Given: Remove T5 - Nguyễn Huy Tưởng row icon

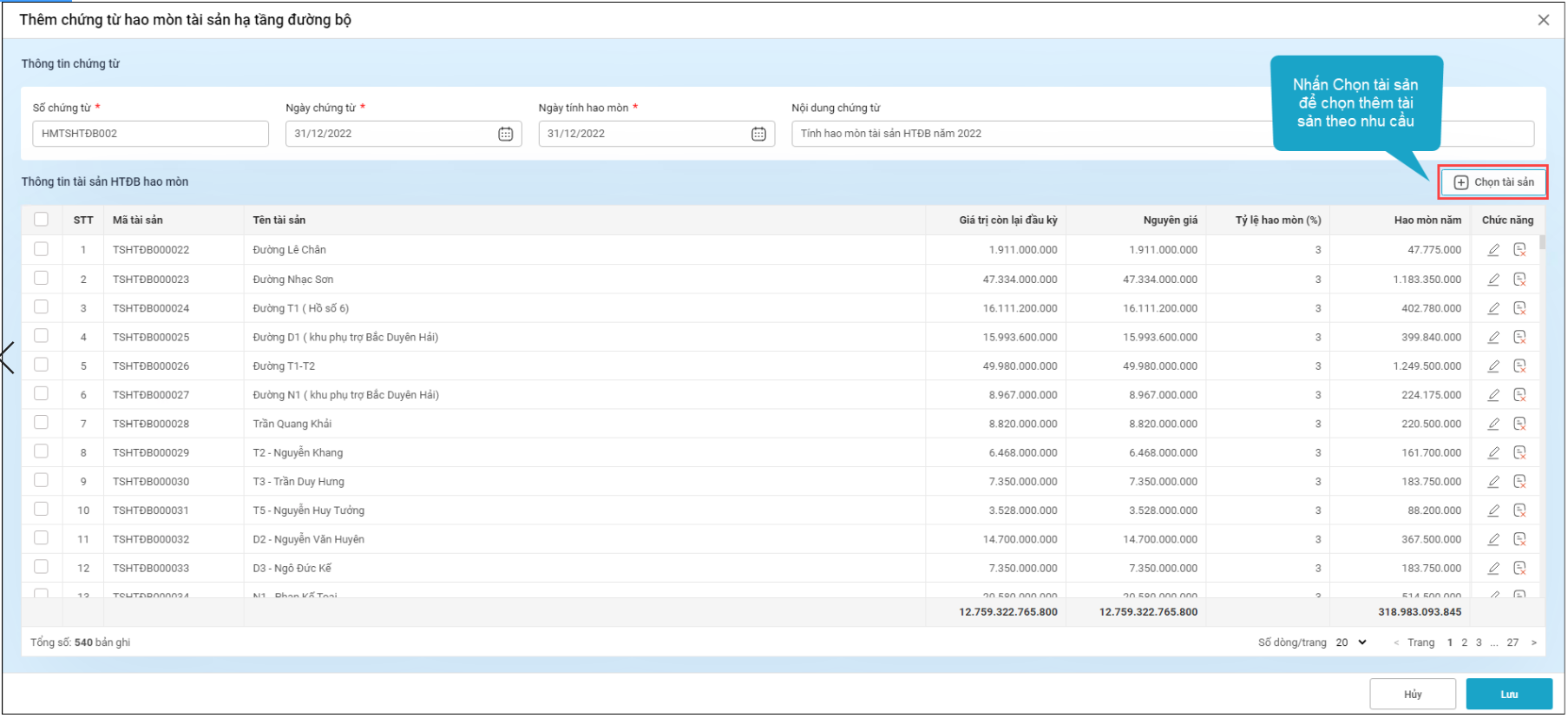Looking at the screenshot, I should [x=1519, y=511].
